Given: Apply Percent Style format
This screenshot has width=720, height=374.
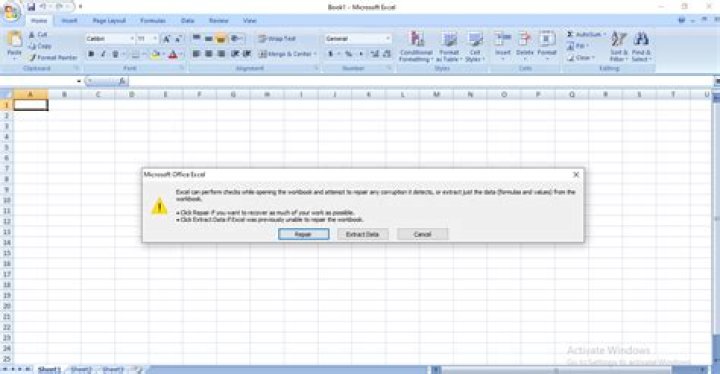Looking at the screenshot, I should 349,54.
